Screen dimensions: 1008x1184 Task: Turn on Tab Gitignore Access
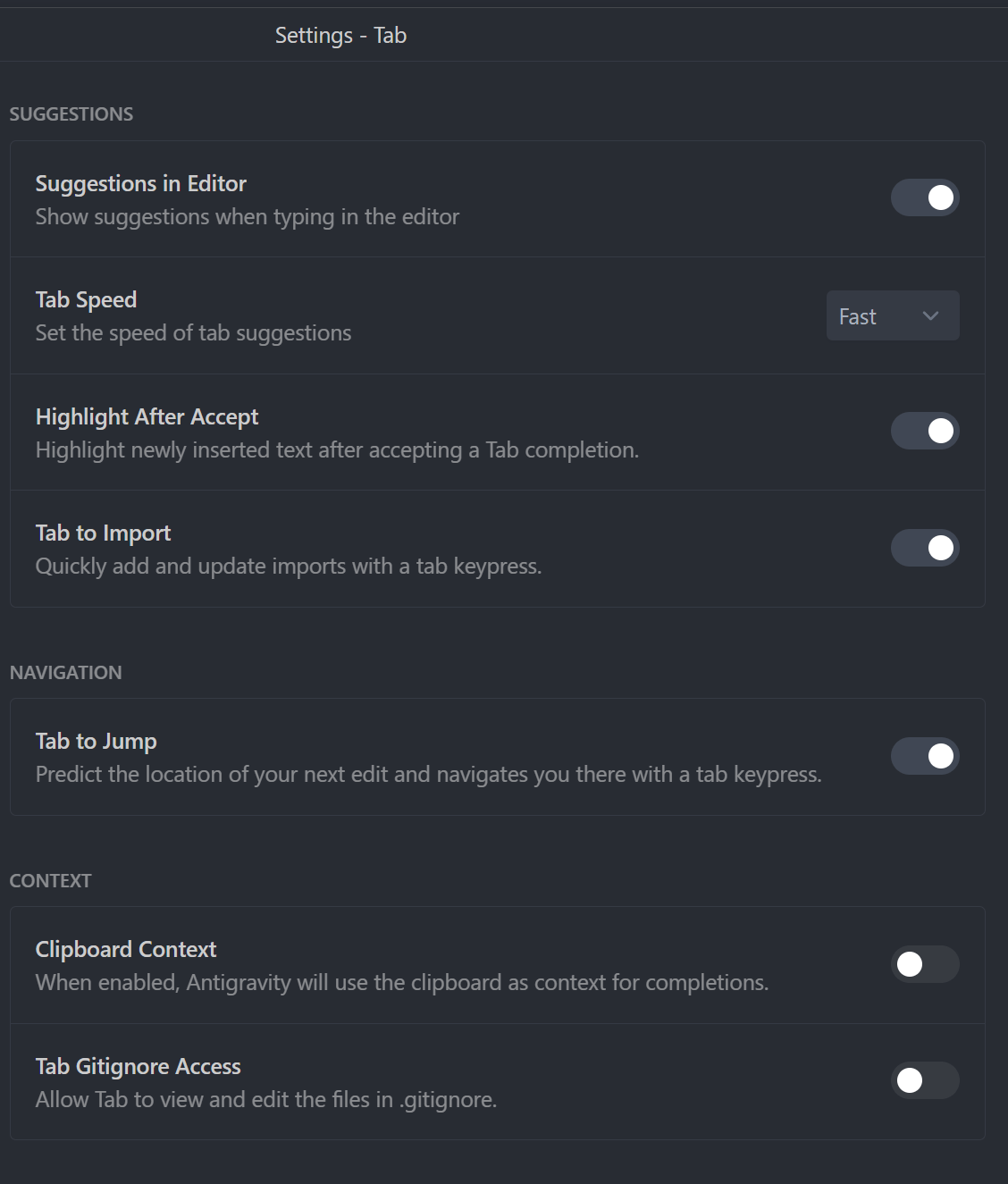[925, 1081]
